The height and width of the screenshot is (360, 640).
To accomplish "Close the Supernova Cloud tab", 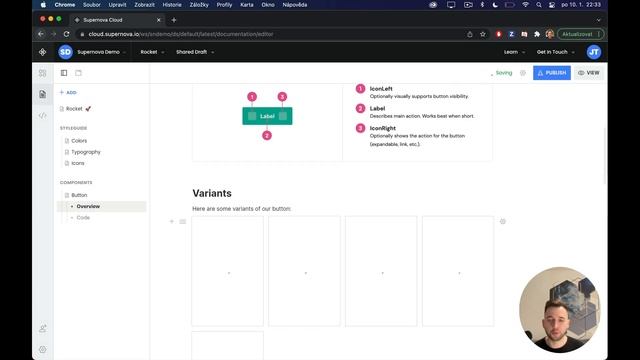I will 159,20.
